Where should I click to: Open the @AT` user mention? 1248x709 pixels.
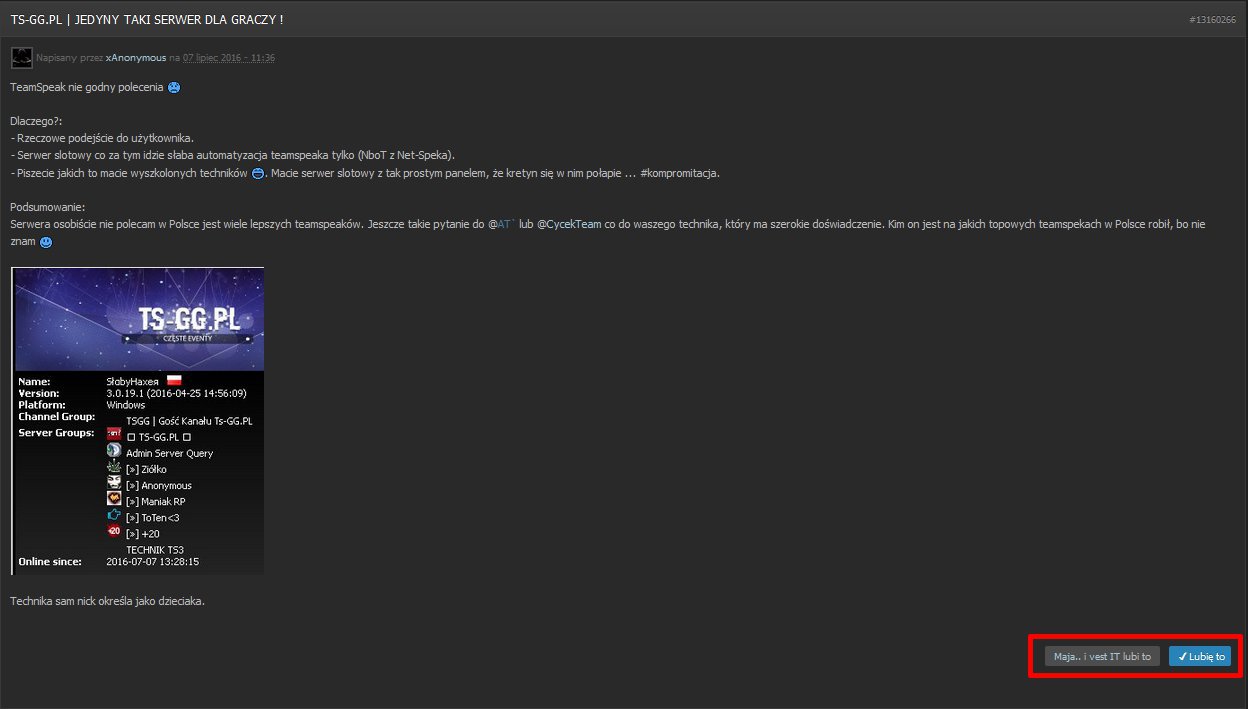tap(501, 225)
